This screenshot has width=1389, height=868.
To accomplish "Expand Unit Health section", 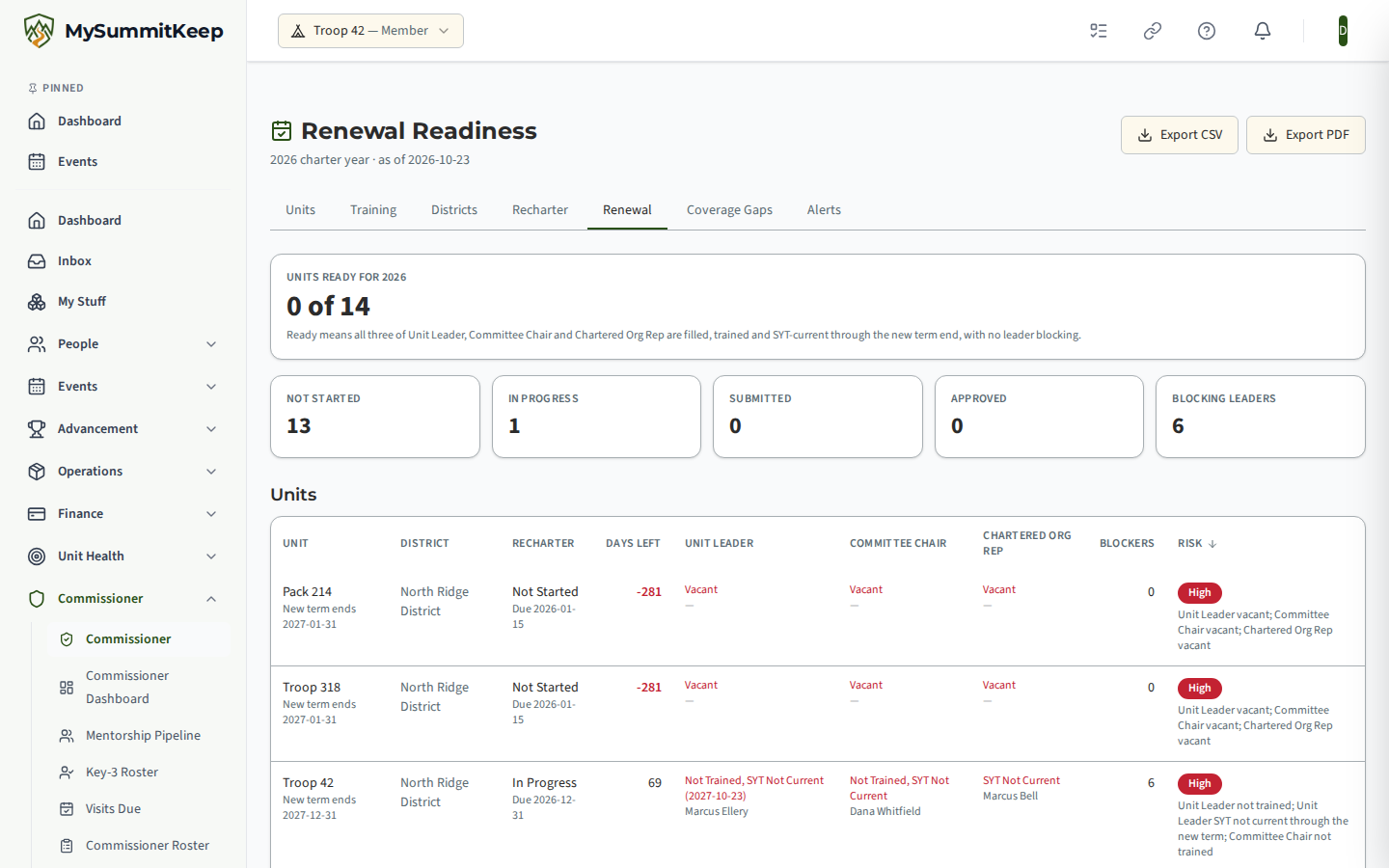I will 123,556.
